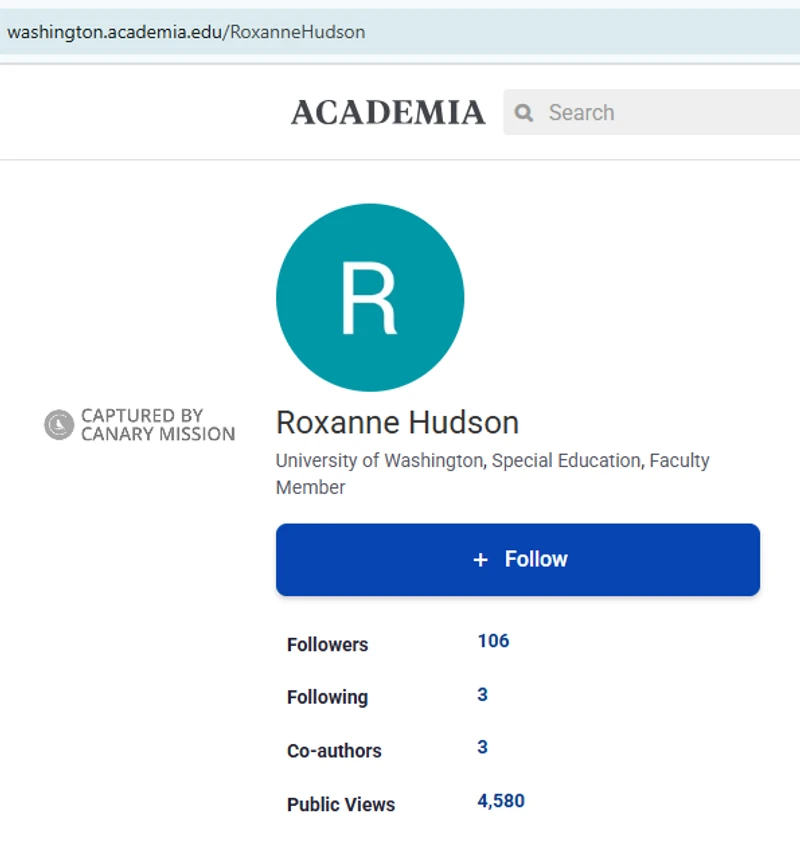Click the search icon inside the search bar
This screenshot has width=800, height=847.
tap(524, 113)
